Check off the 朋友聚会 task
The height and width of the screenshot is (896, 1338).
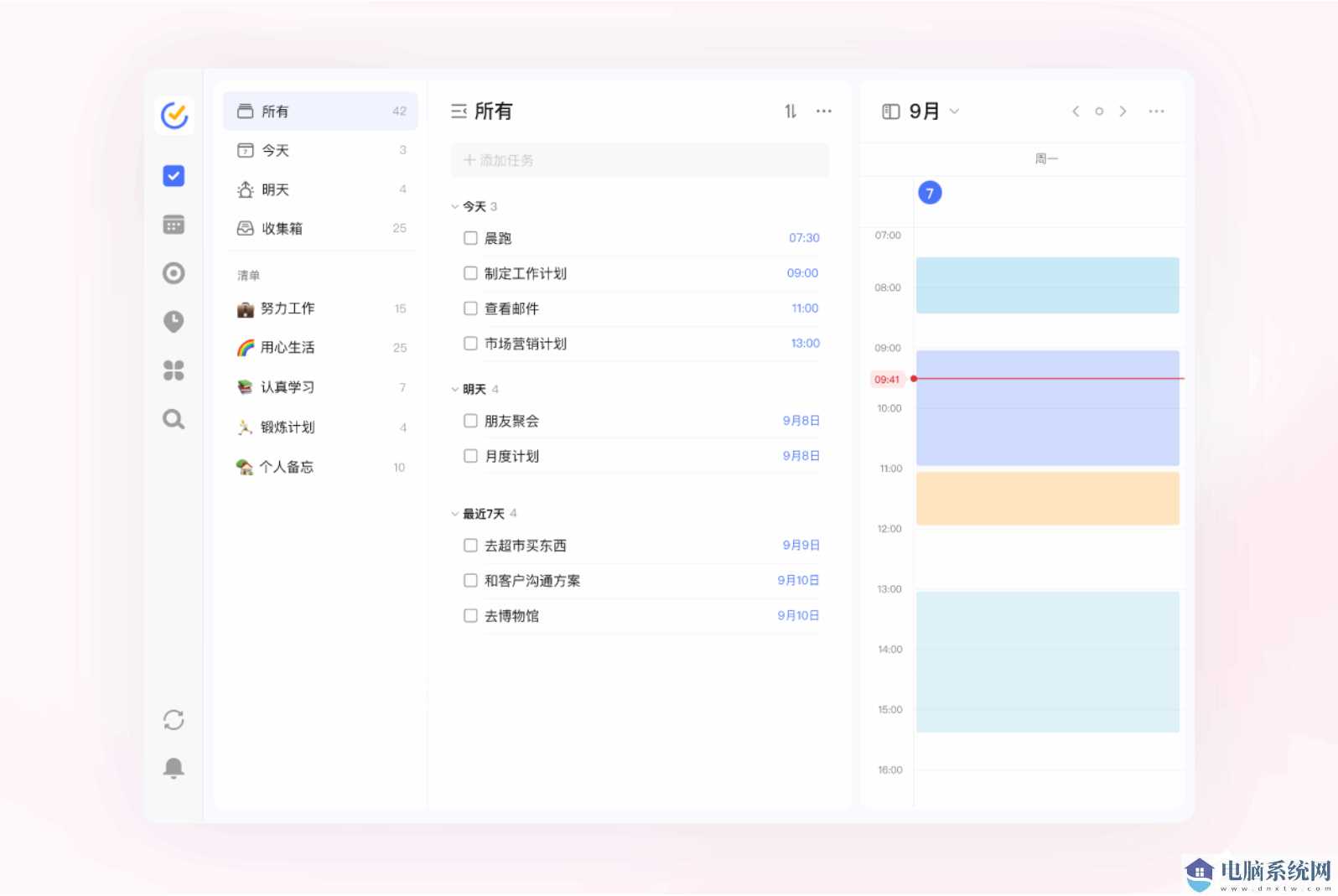[470, 421]
